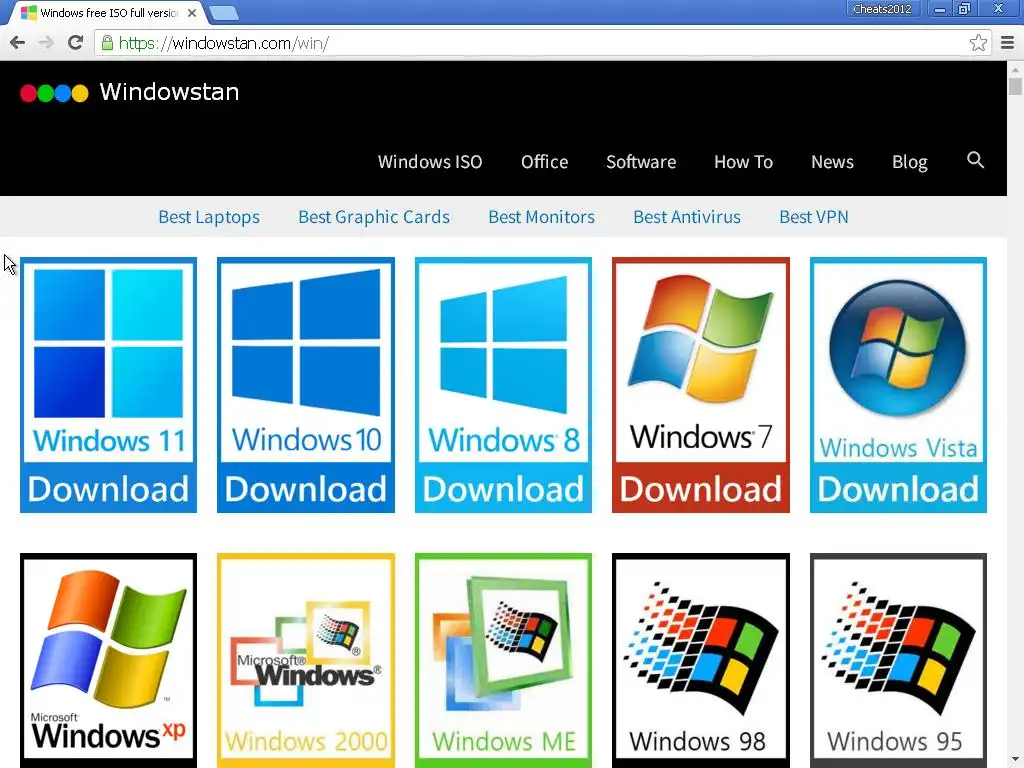Open the Windows 95 tile
This screenshot has width=1024, height=768.
(x=898, y=660)
